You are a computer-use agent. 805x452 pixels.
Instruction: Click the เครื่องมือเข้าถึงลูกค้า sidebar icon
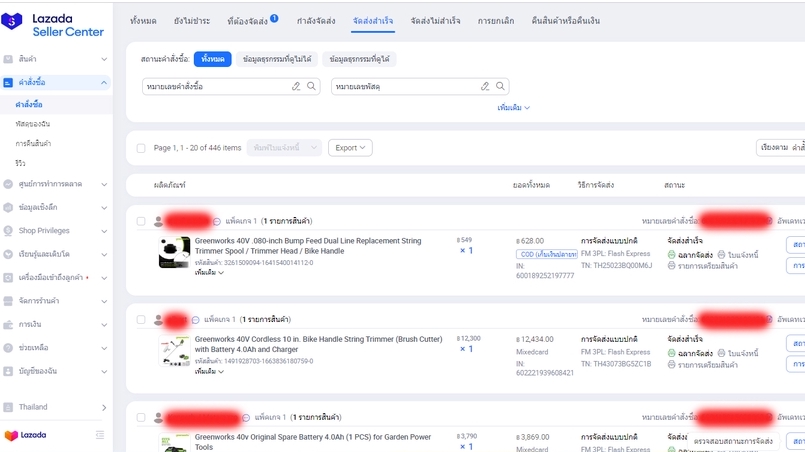pos(8,277)
